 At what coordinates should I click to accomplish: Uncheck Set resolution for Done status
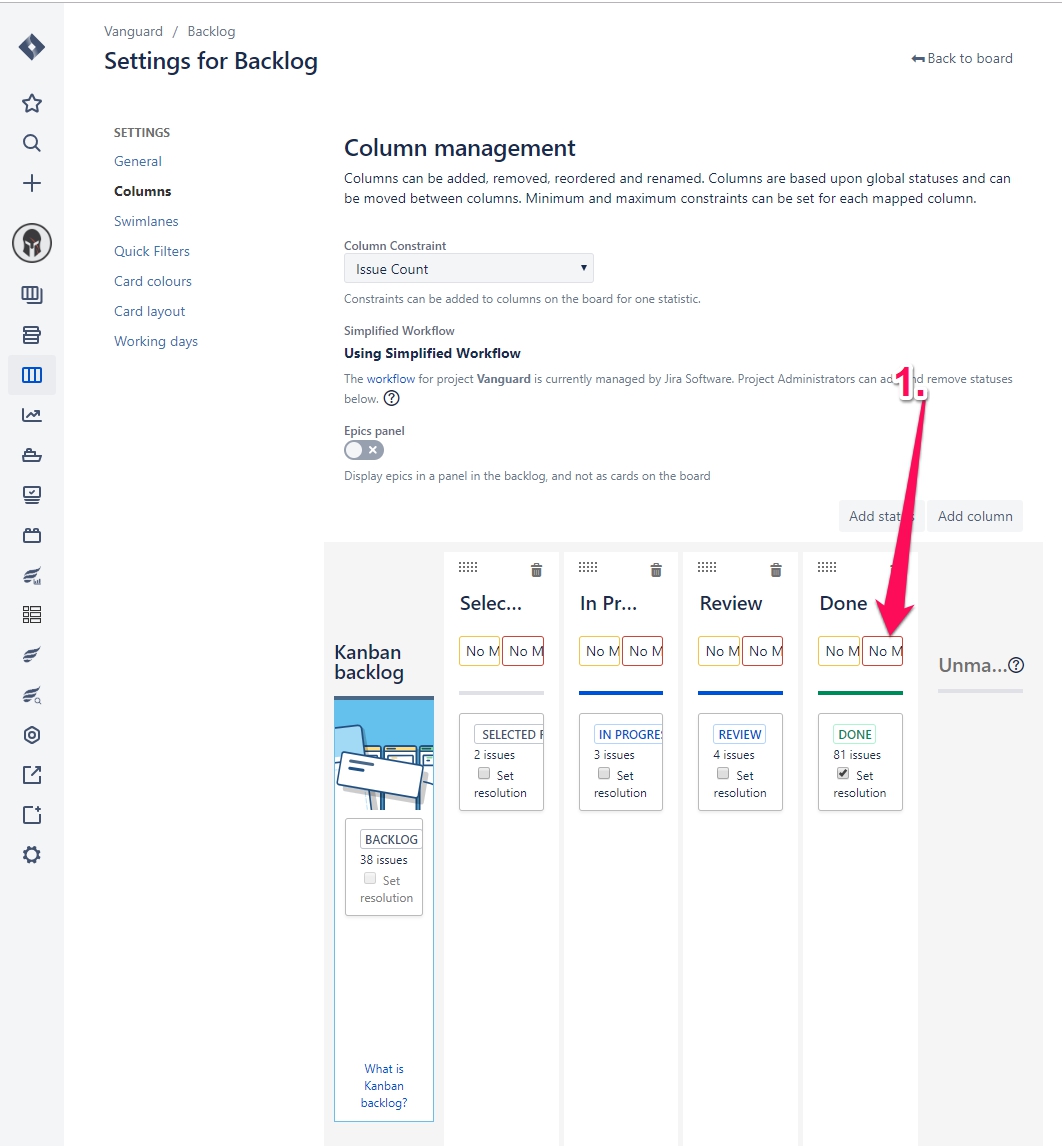[843, 773]
